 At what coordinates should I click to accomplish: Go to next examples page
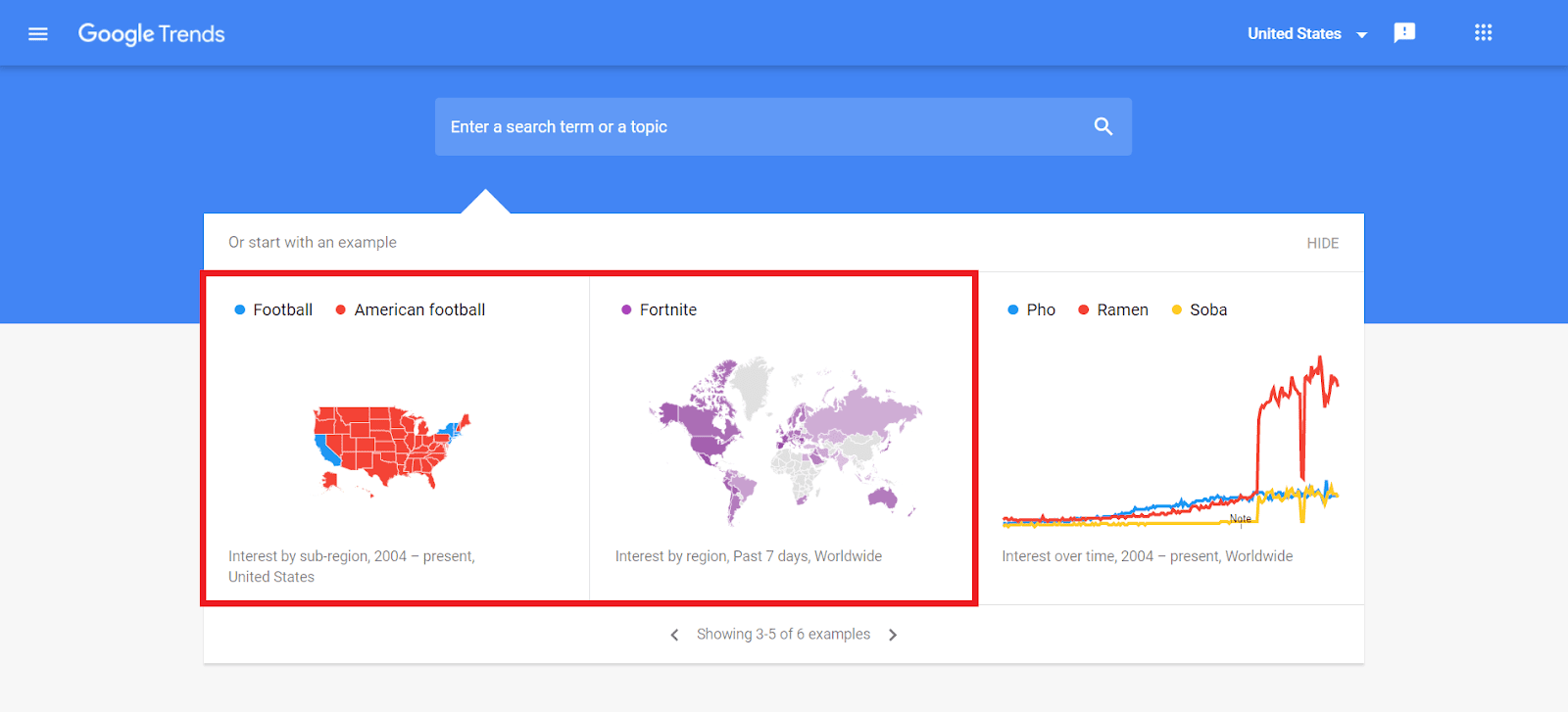[893, 635]
